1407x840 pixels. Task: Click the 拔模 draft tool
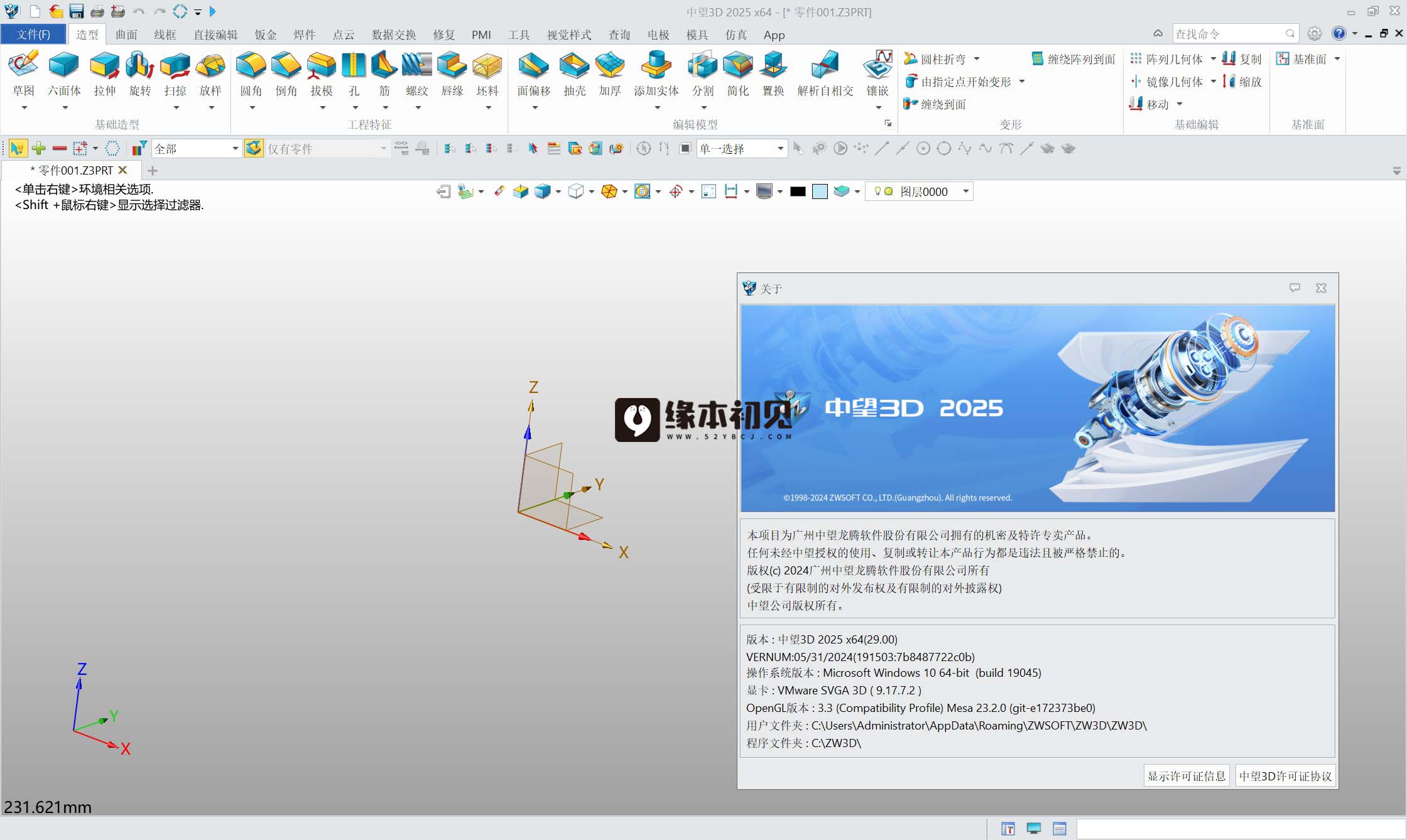[x=322, y=74]
